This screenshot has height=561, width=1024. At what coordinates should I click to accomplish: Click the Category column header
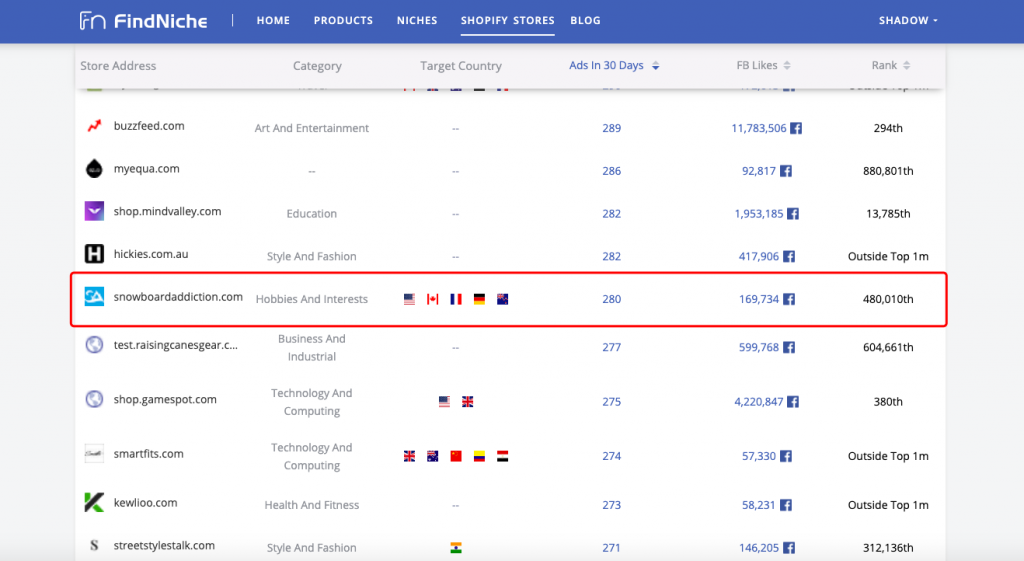click(317, 65)
